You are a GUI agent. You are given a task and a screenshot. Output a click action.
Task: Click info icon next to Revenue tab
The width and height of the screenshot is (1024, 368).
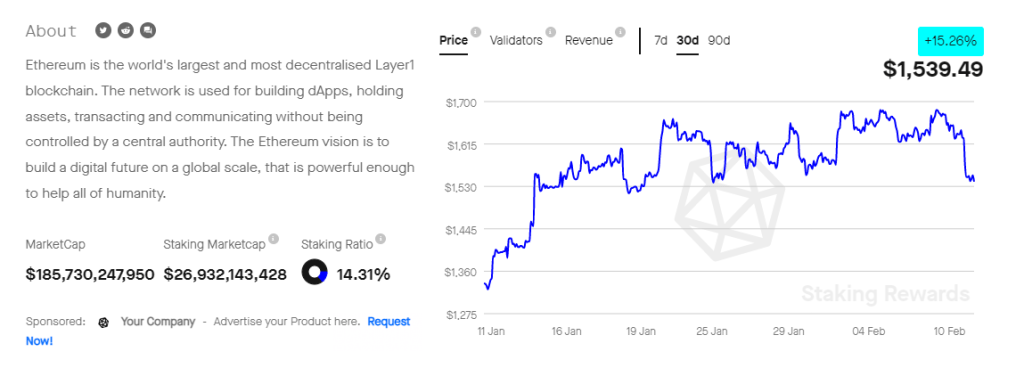click(620, 32)
